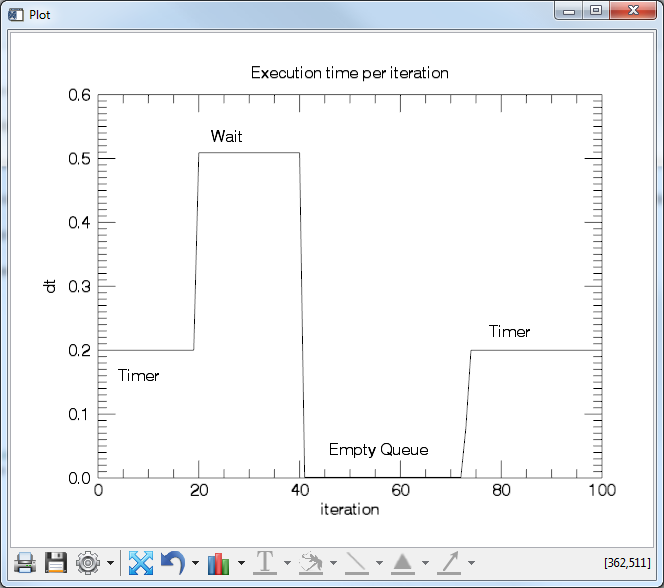
Task: Click the 'Wait' label on the plot
Action: click(226, 136)
